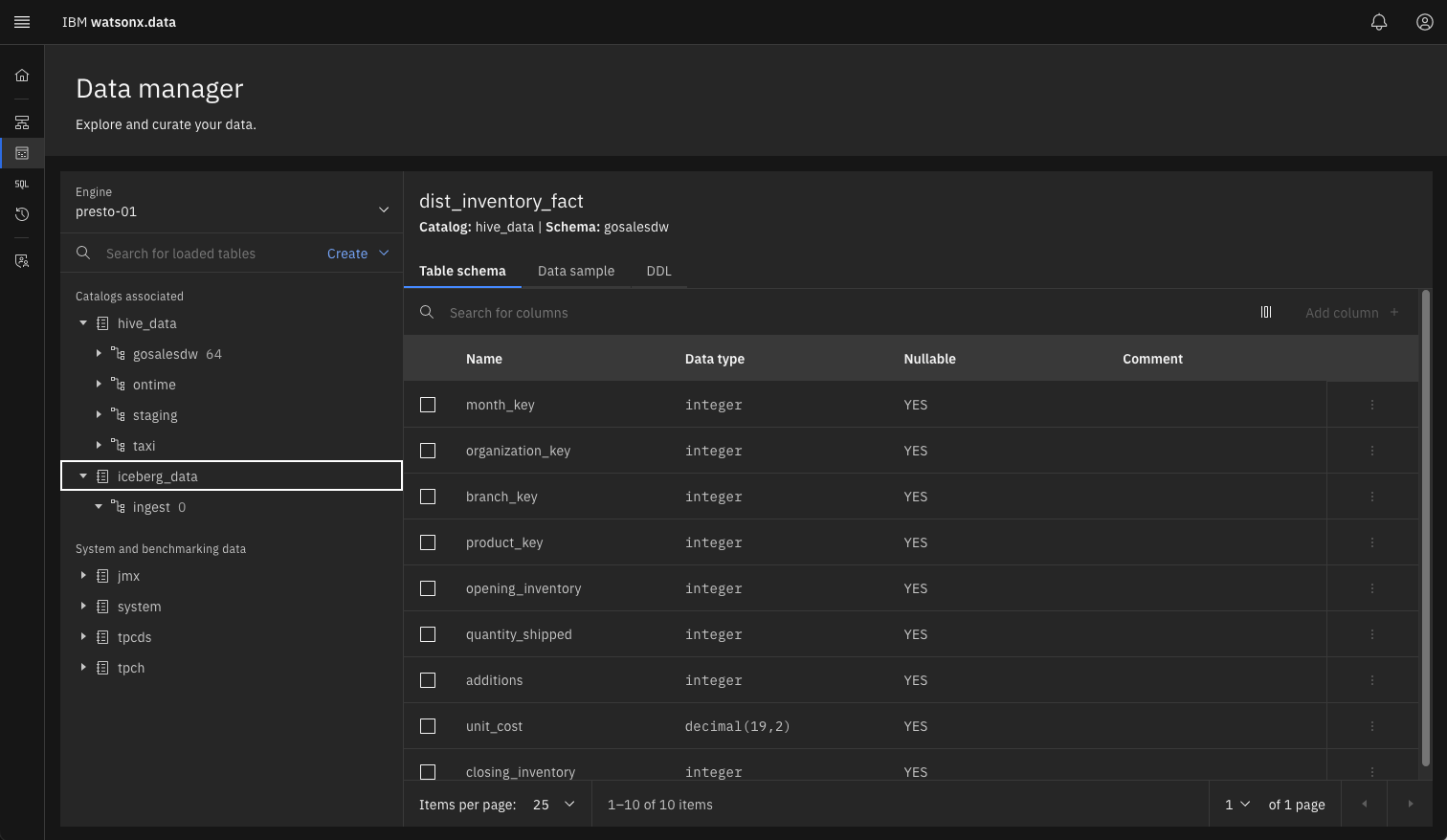Open overflow menu for product_key row
The image size is (1447, 840).
pyautogui.click(x=1372, y=542)
